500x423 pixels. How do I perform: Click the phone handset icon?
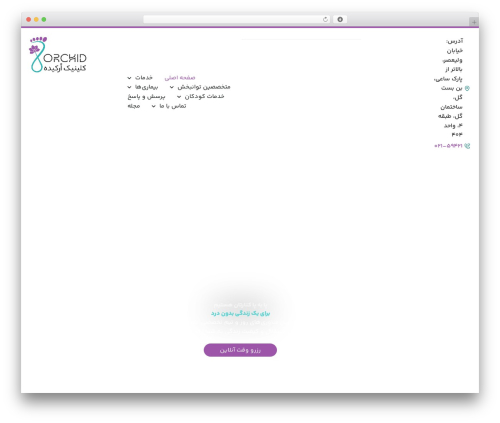coord(467,146)
